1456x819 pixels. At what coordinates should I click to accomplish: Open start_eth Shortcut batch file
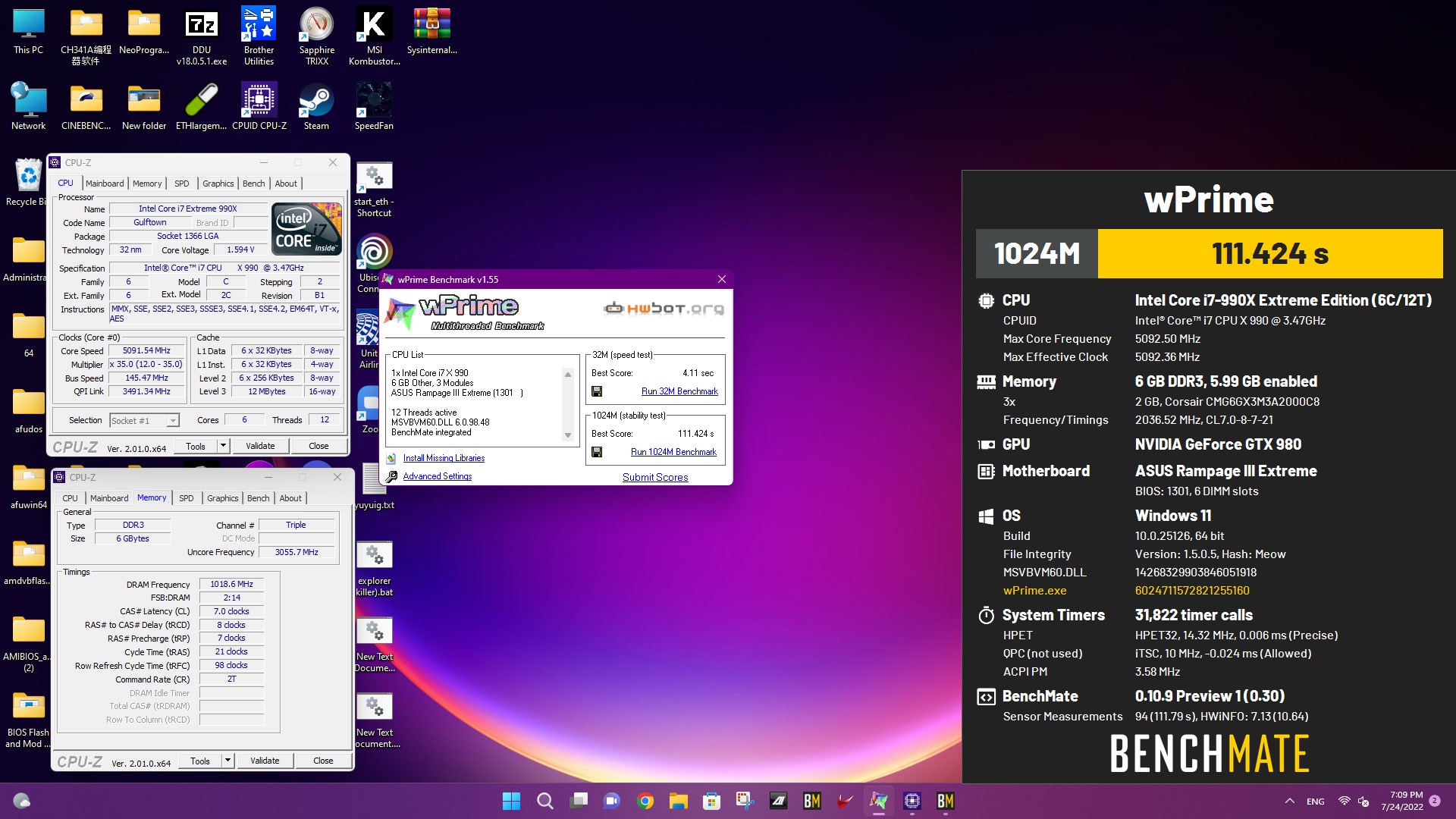tap(374, 190)
